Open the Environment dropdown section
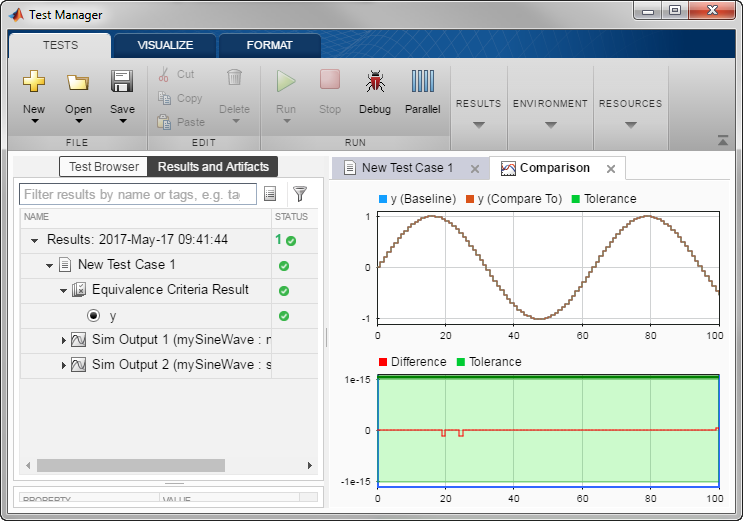The image size is (743, 521). (x=550, y=112)
